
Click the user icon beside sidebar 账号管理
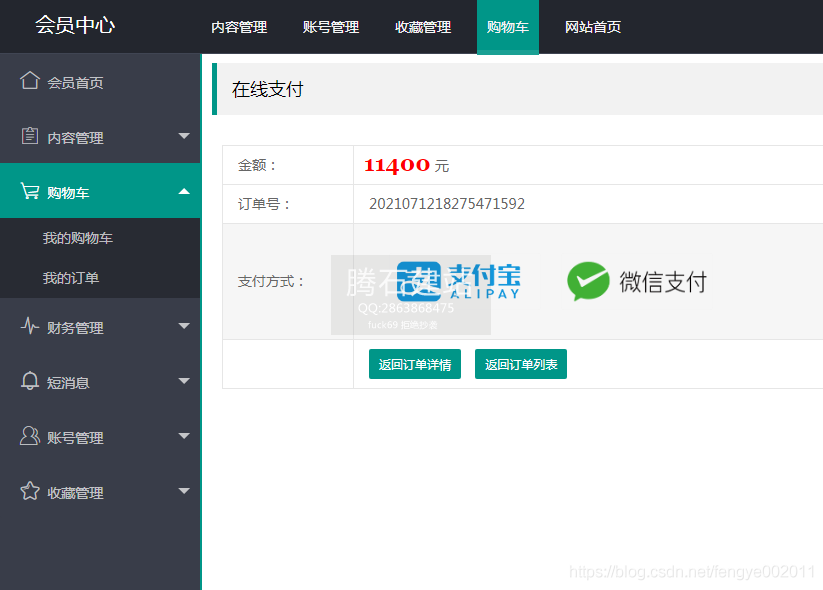30,436
